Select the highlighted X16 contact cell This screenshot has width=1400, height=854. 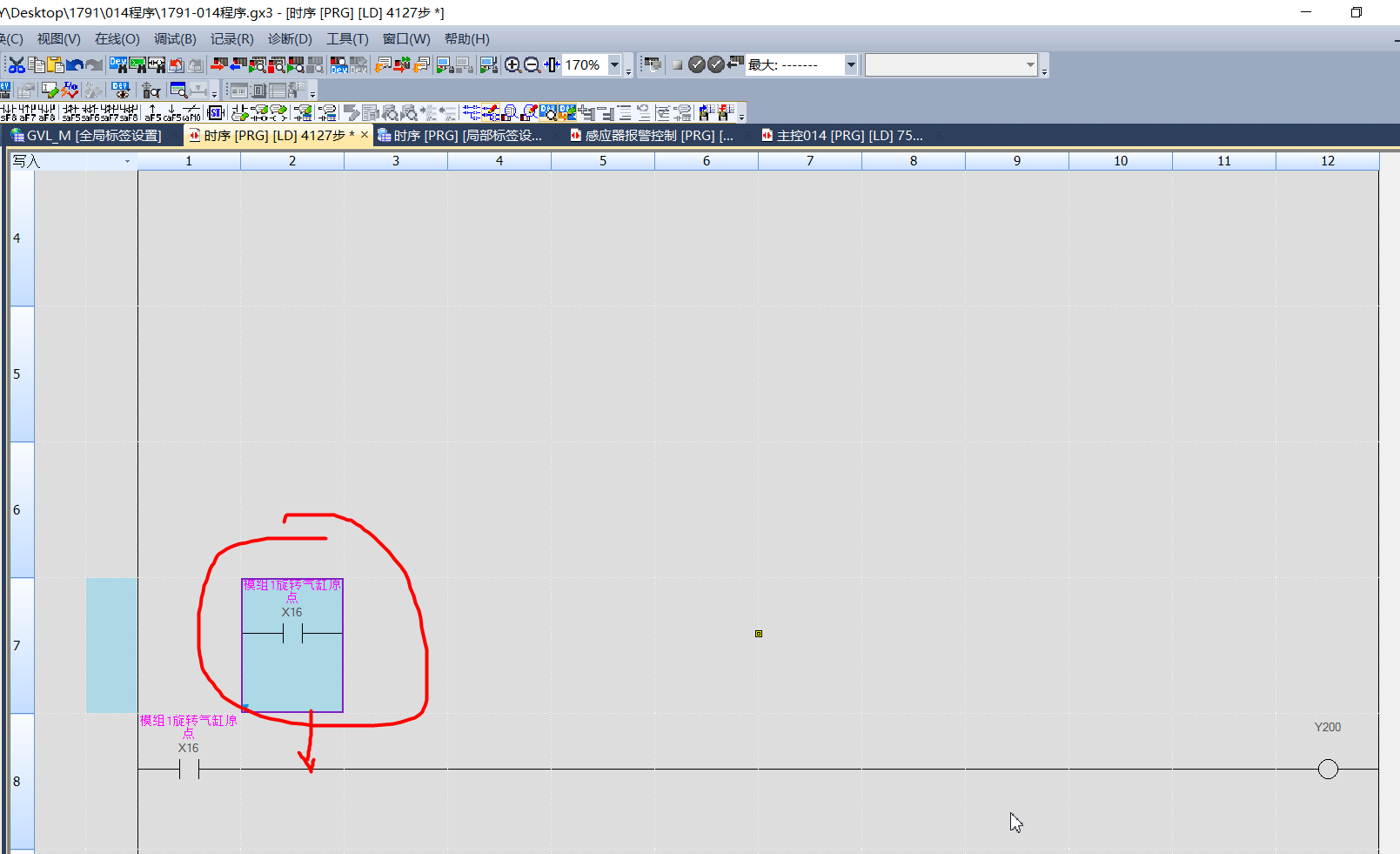[x=292, y=645]
